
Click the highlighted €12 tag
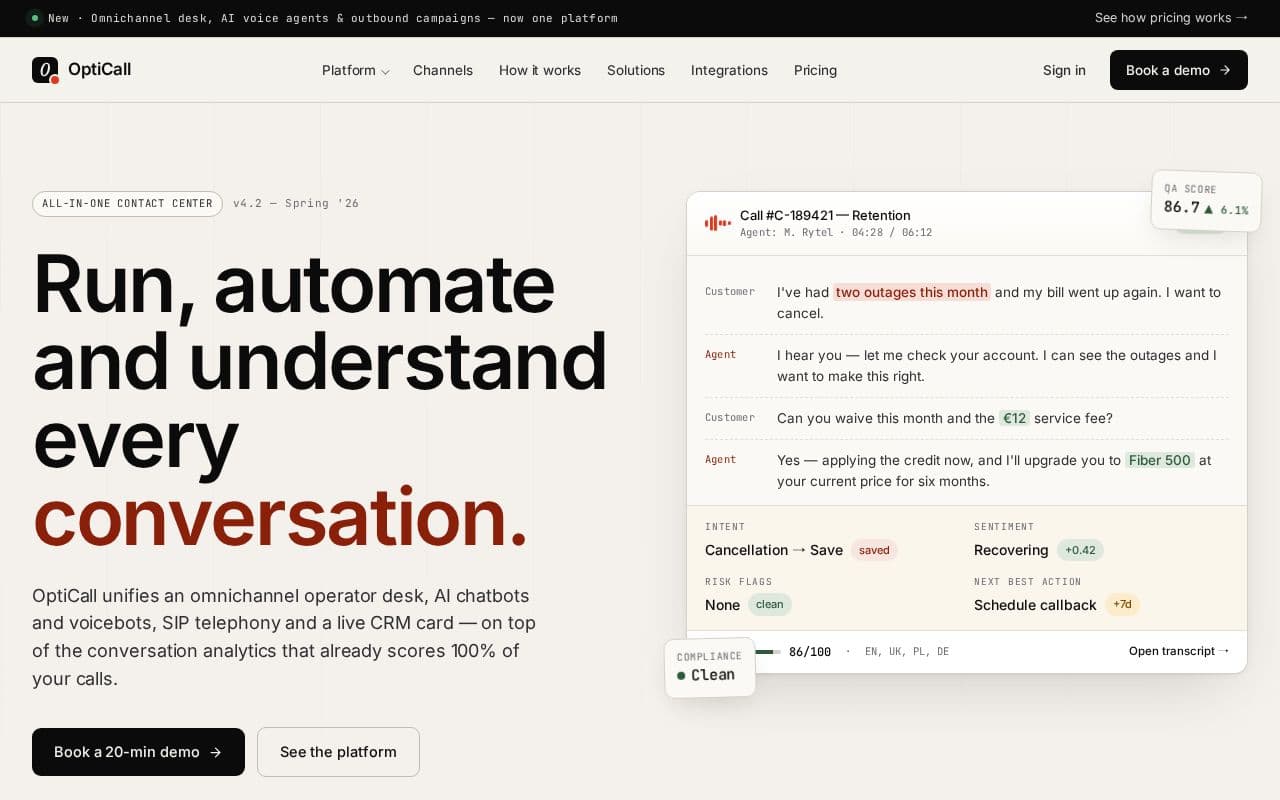1014,418
